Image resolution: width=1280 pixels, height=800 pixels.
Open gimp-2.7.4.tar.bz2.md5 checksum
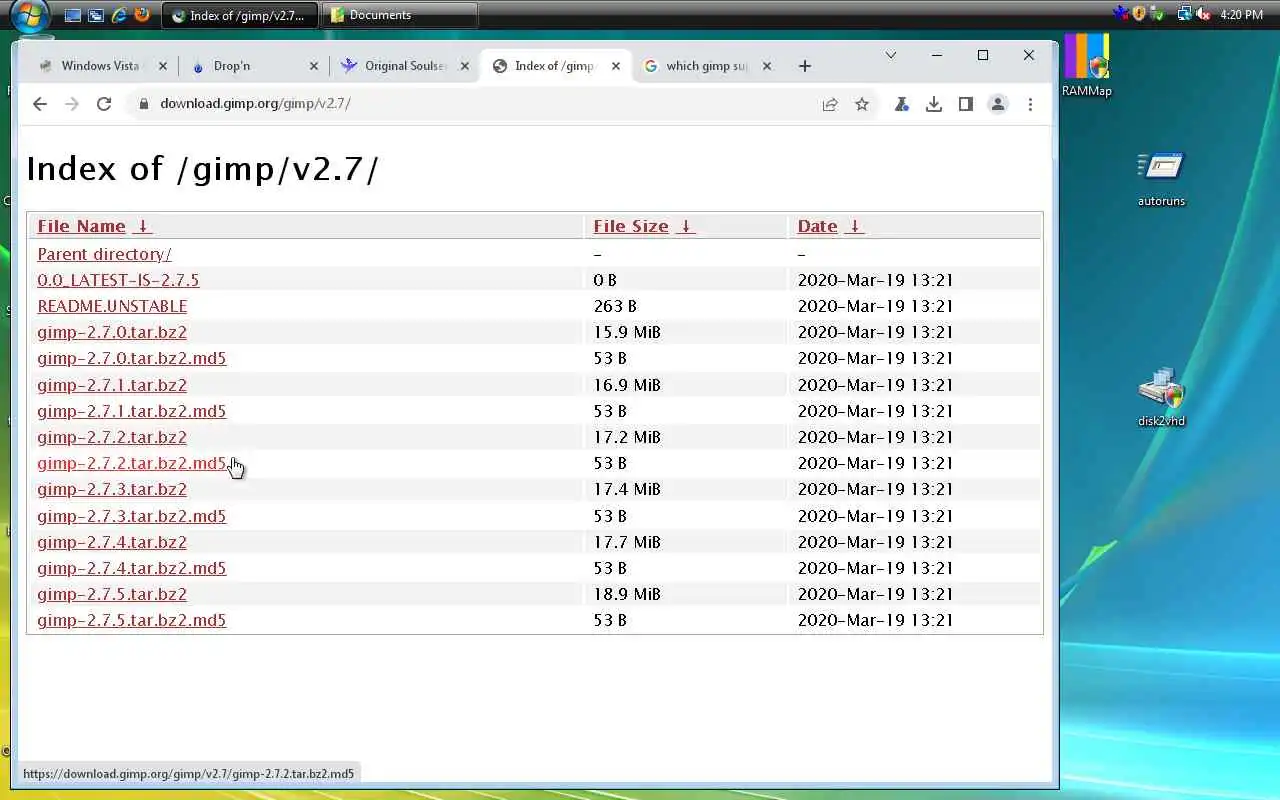click(x=132, y=568)
